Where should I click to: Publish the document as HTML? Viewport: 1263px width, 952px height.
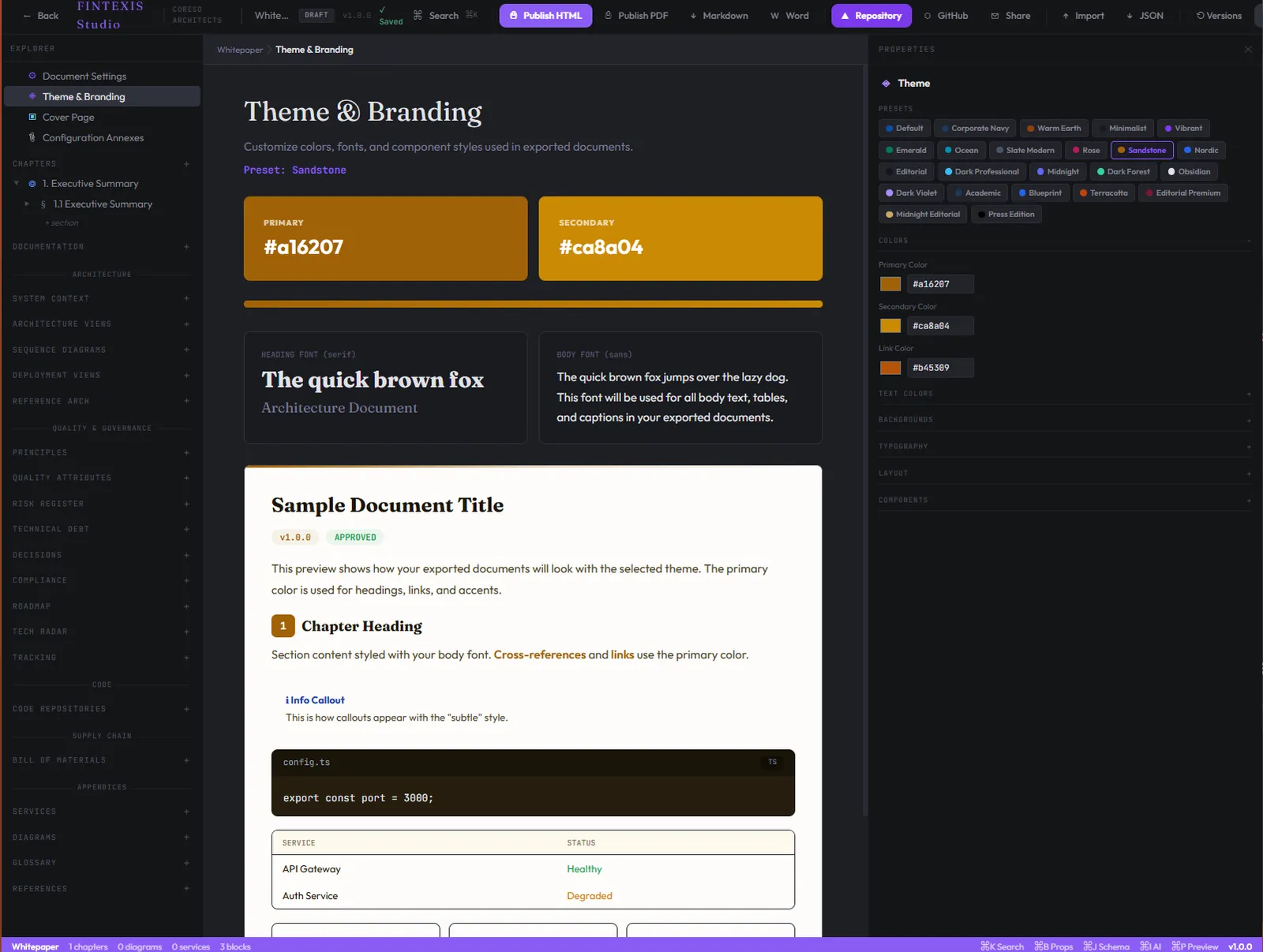click(545, 16)
